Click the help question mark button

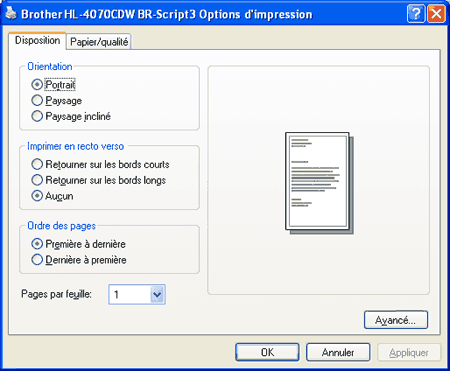click(416, 14)
